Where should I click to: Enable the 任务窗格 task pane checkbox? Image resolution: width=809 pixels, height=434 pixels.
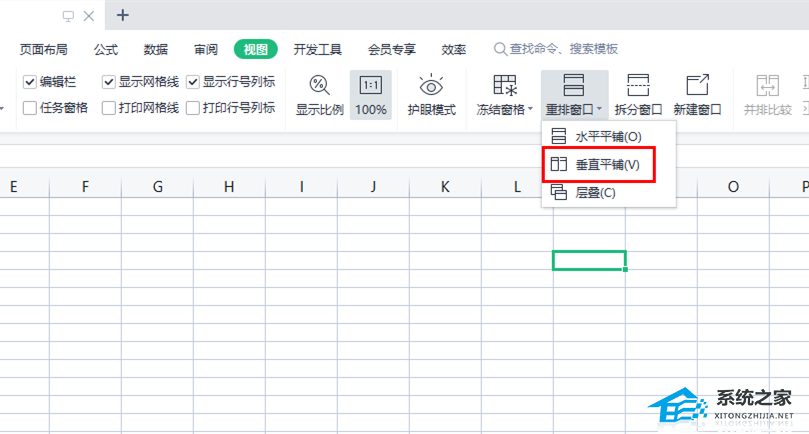30,108
